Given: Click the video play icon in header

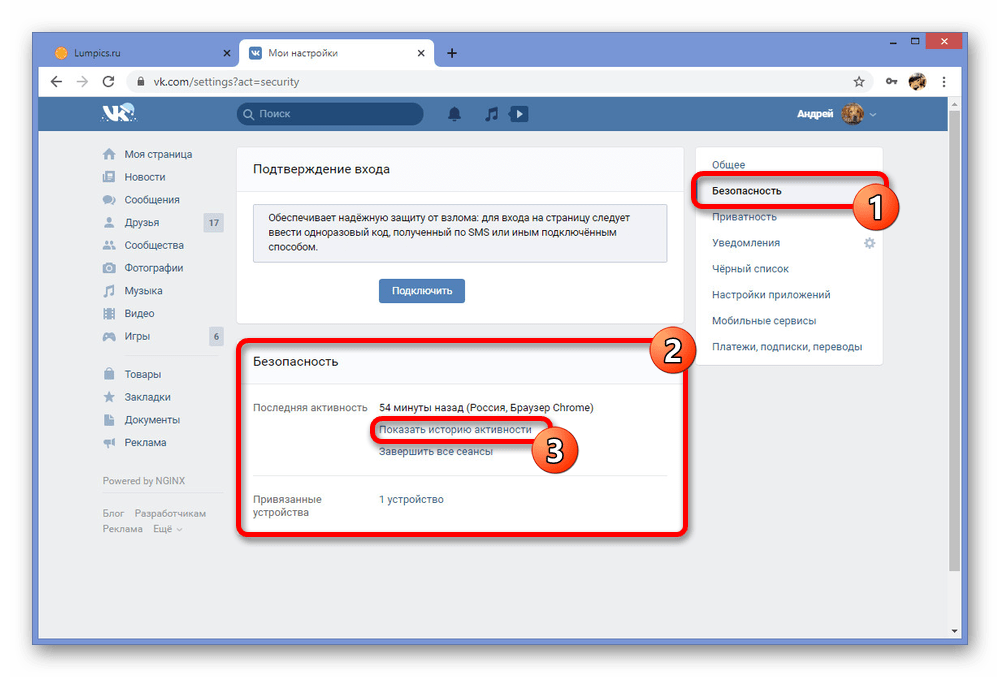Looking at the screenshot, I should coord(518,114).
